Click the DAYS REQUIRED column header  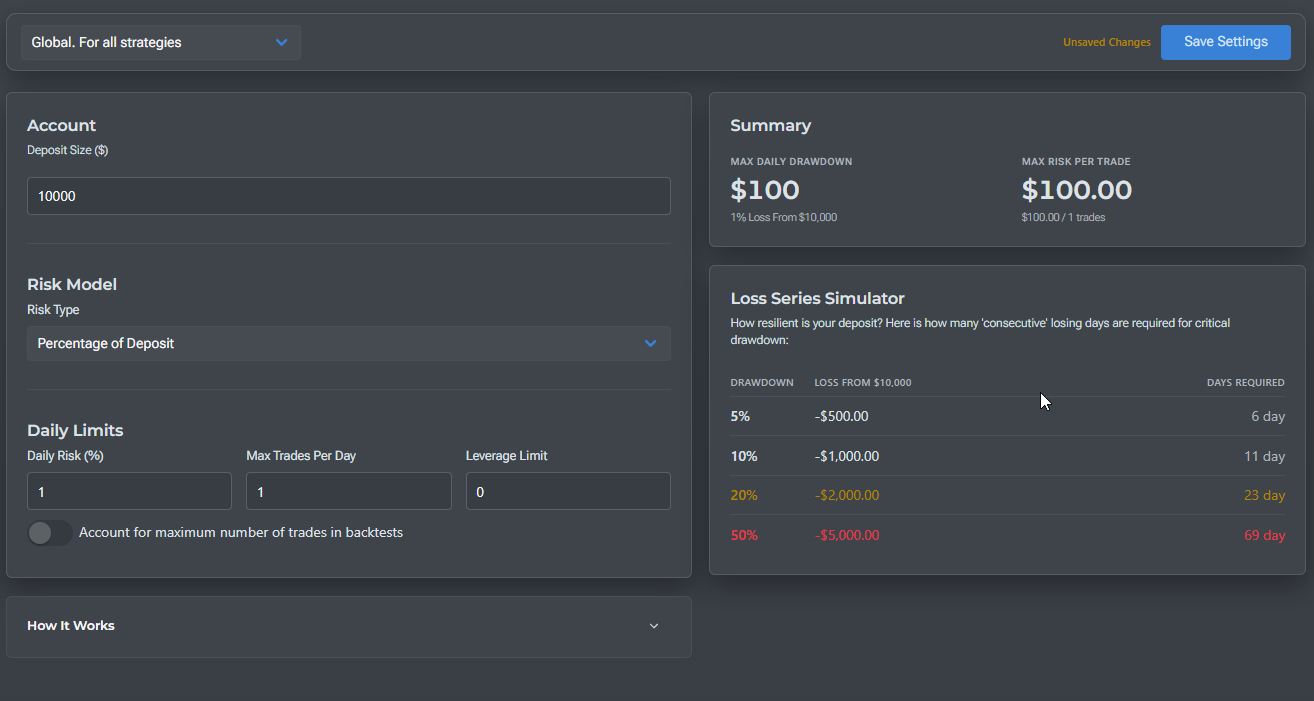pos(1245,383)
